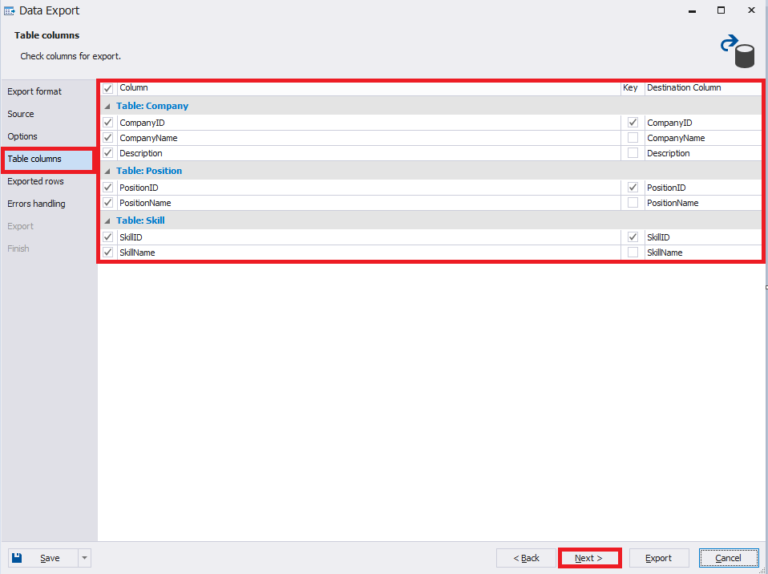Select the CompanyID source column name
Screen dimensions: 768x574
pyautogui.click(x=142, y=122)
